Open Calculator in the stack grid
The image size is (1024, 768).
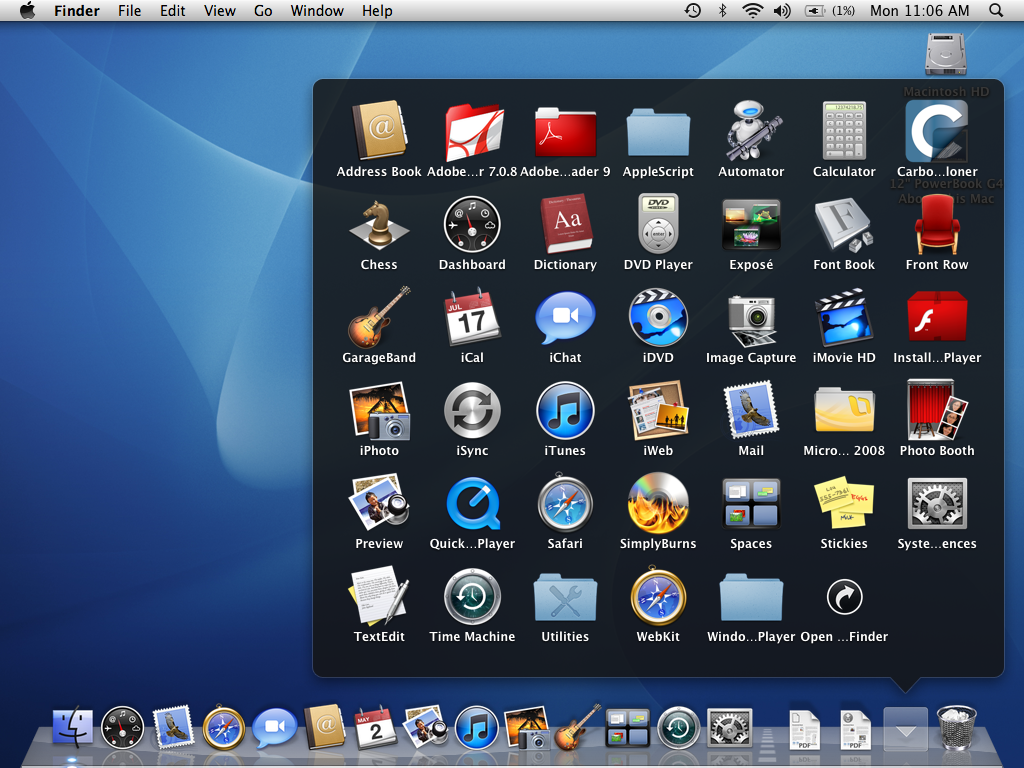[x=844, y=131]
